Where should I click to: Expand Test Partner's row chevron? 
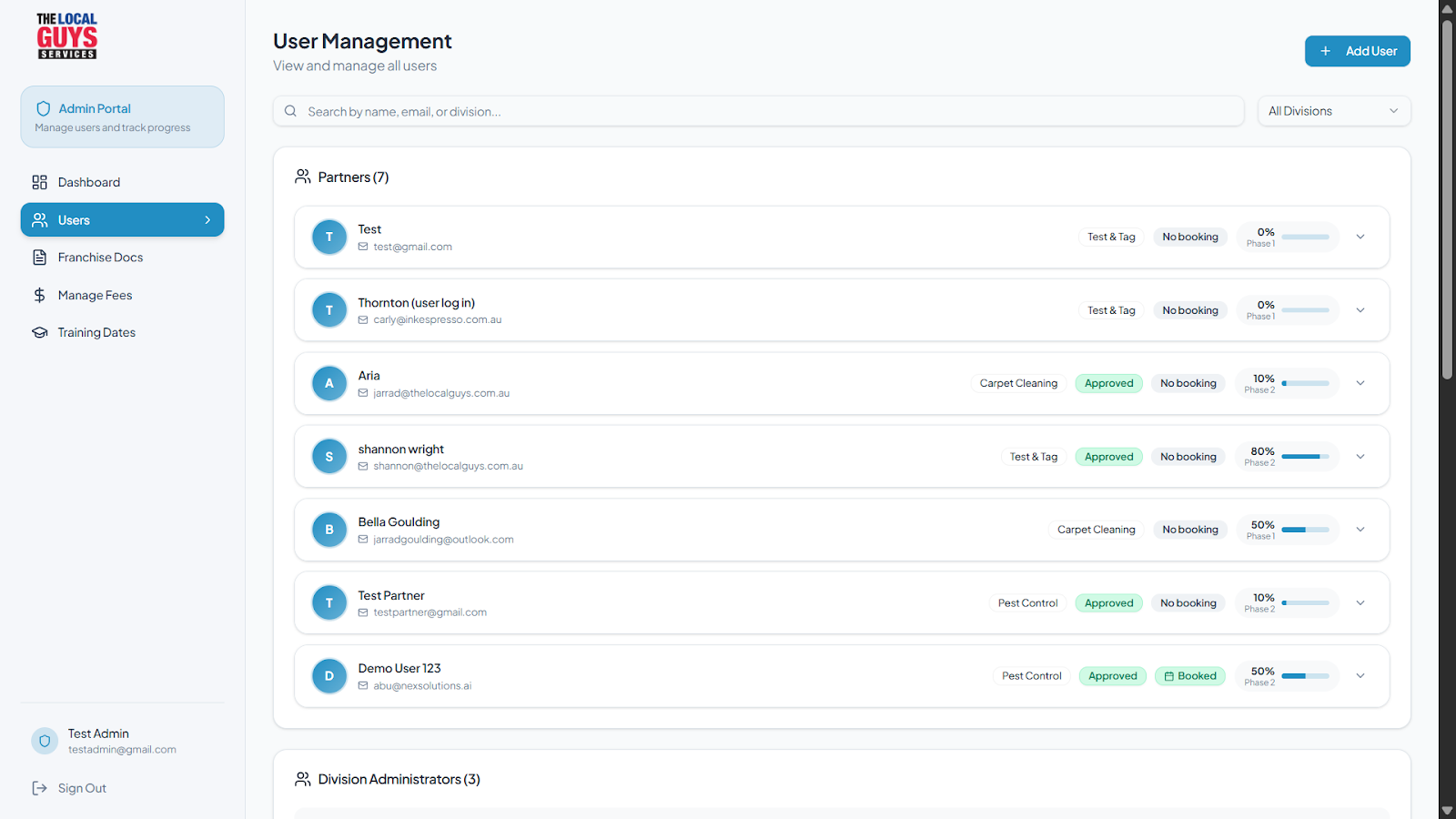click(1360, 602)
